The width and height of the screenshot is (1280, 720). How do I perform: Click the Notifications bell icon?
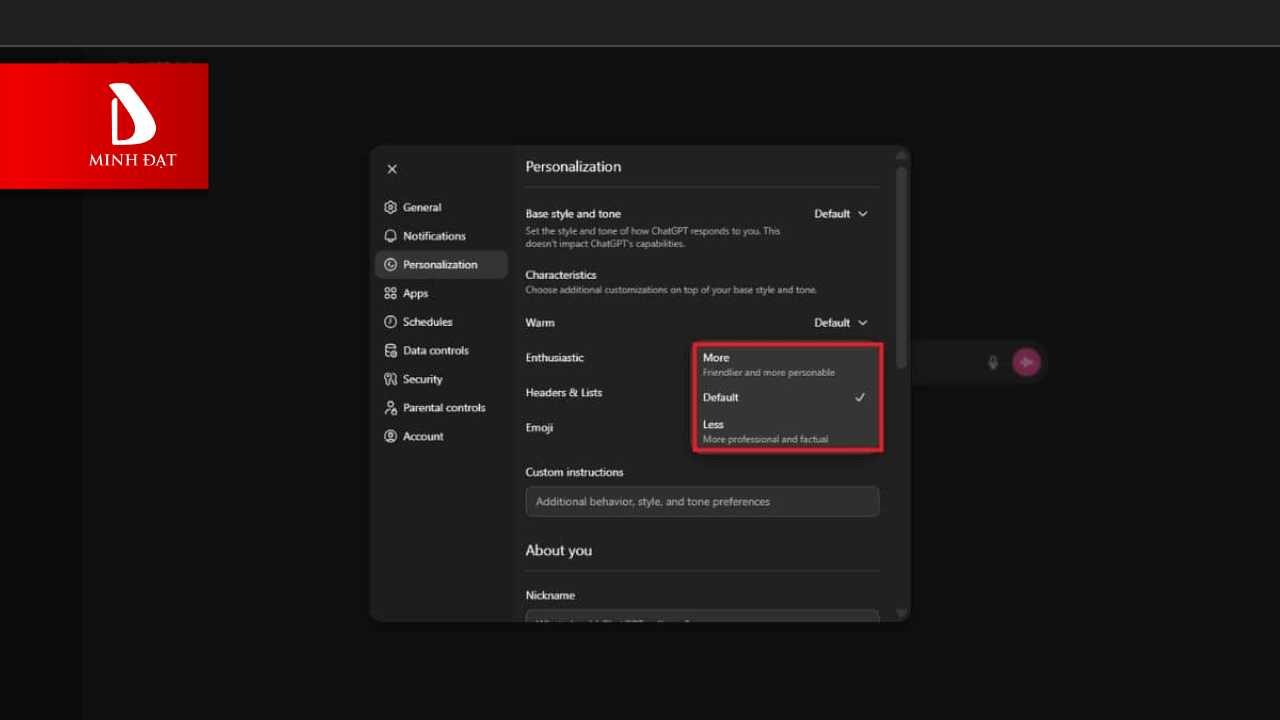391,236
